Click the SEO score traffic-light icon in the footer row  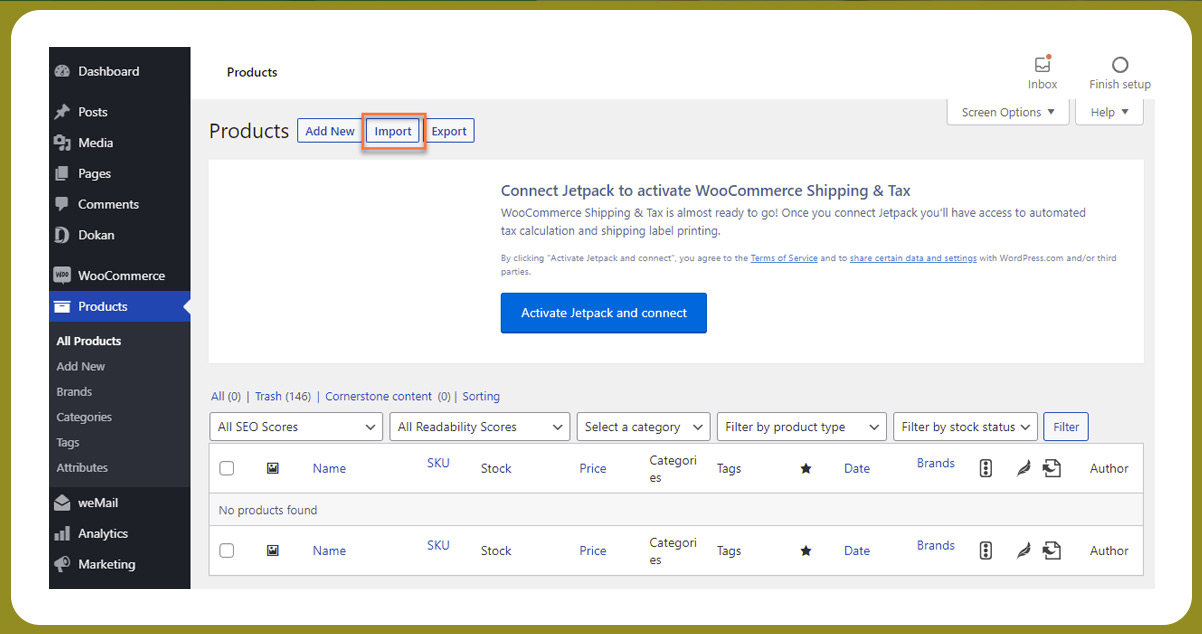[x=986, y=550]
